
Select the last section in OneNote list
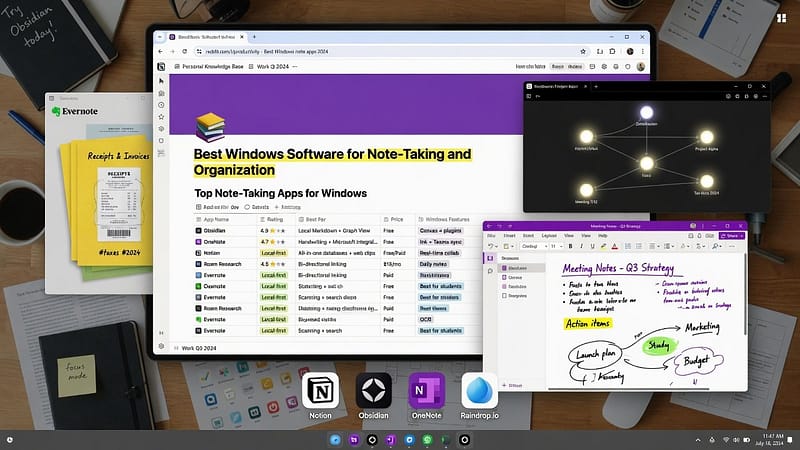[521, 295]
